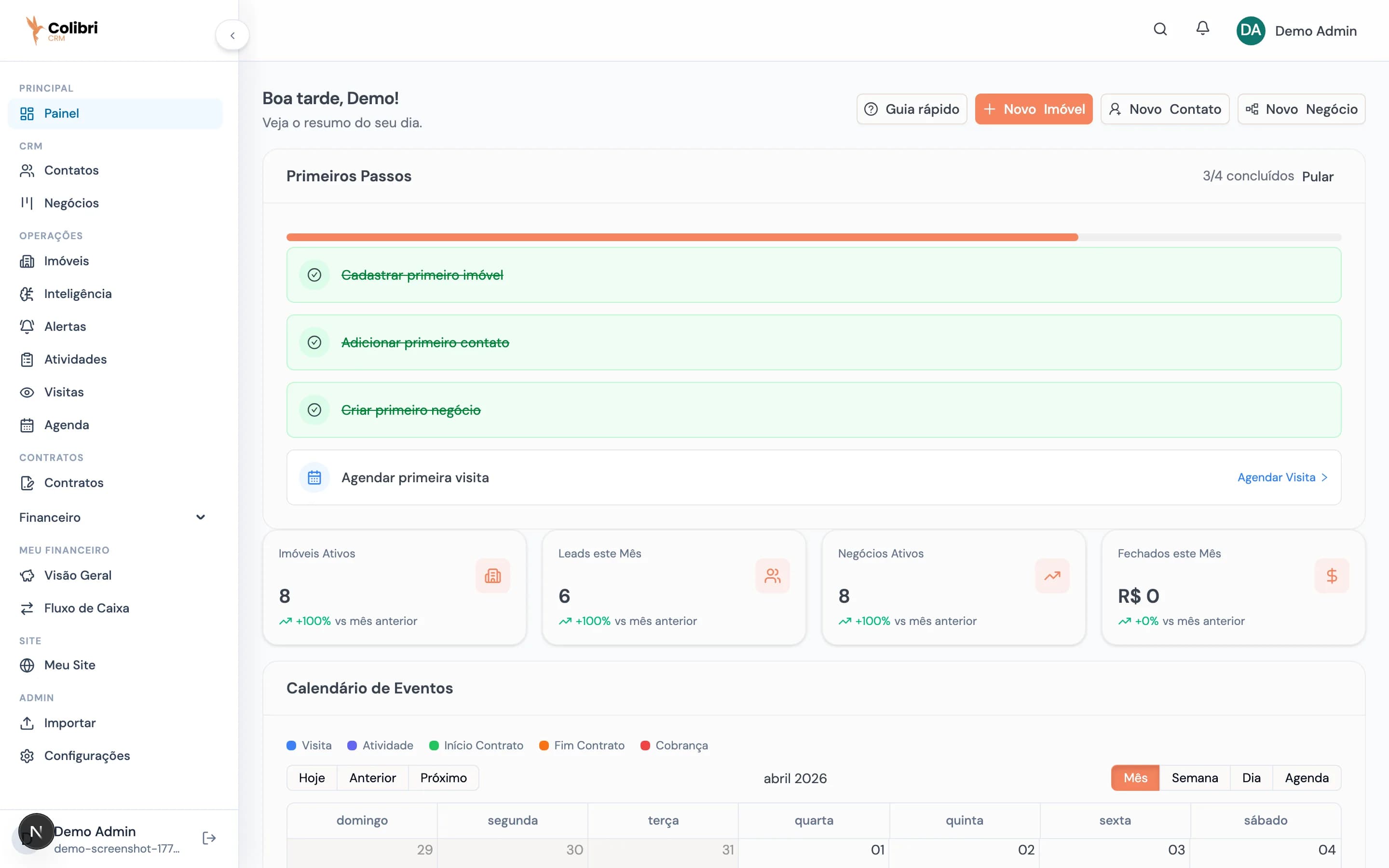Select the Fluxo de Caixa icon
Screen dimensions: 1389x868
point(27,608)
